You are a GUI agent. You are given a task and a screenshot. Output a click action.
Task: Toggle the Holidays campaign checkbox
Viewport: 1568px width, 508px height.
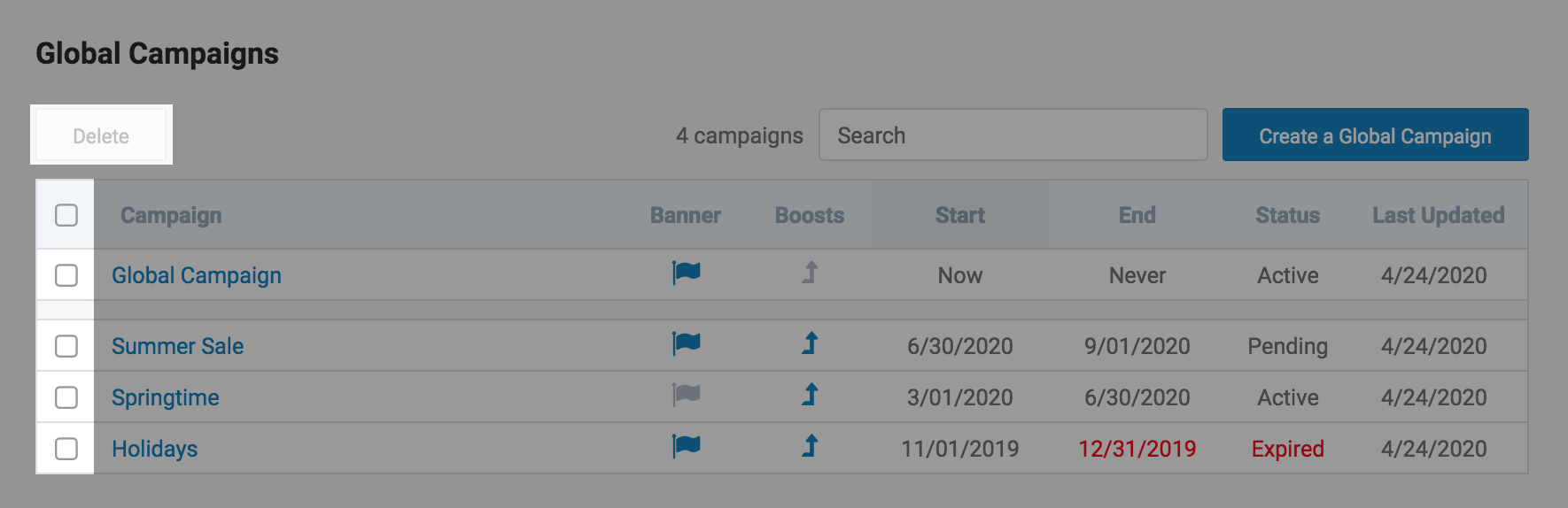point(66,449)
